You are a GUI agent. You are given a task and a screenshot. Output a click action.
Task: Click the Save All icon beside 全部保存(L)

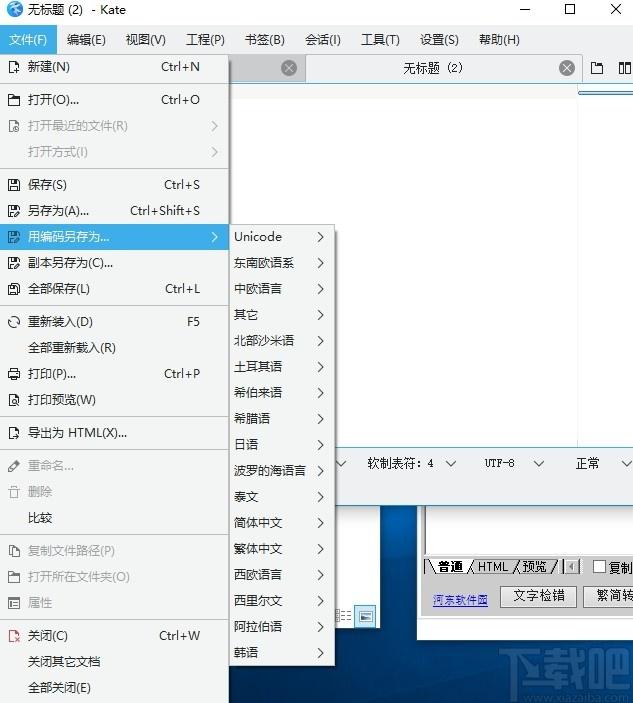point(14,289)
